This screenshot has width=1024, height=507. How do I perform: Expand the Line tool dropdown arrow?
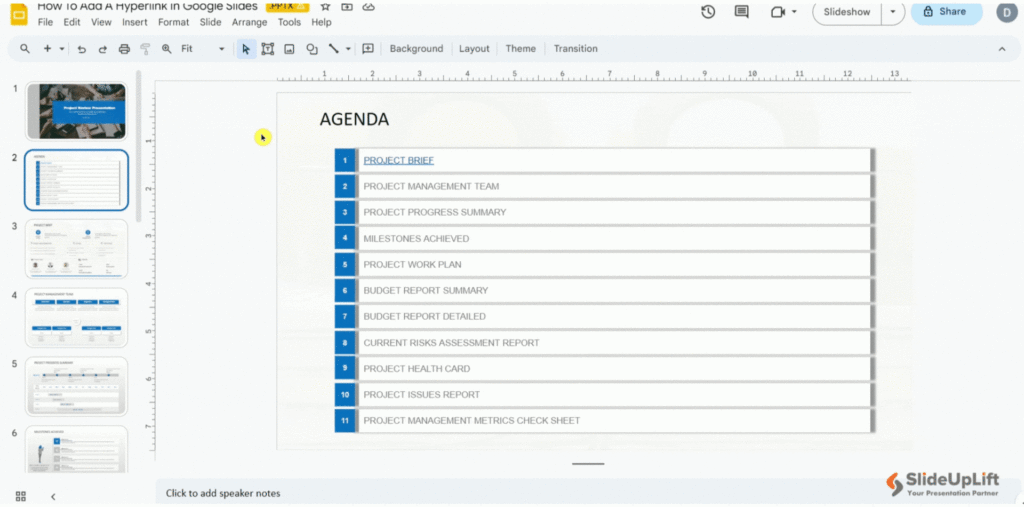click(348, 48)
